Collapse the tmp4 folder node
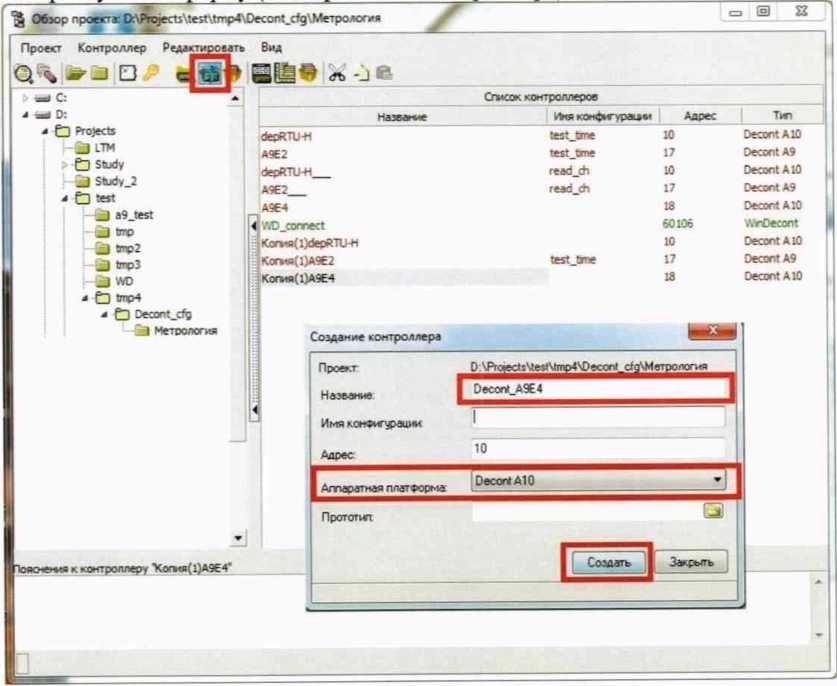The width and height of the screenshot is (837, 686). click(85, 298)
